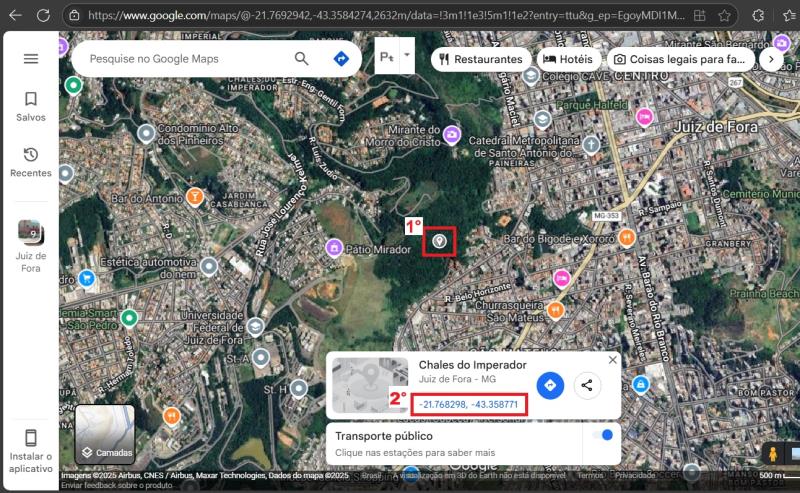The image size is (800, 493).
Task: Click Condomínio Alto dos Pinheiros marker
Action: 146,134
